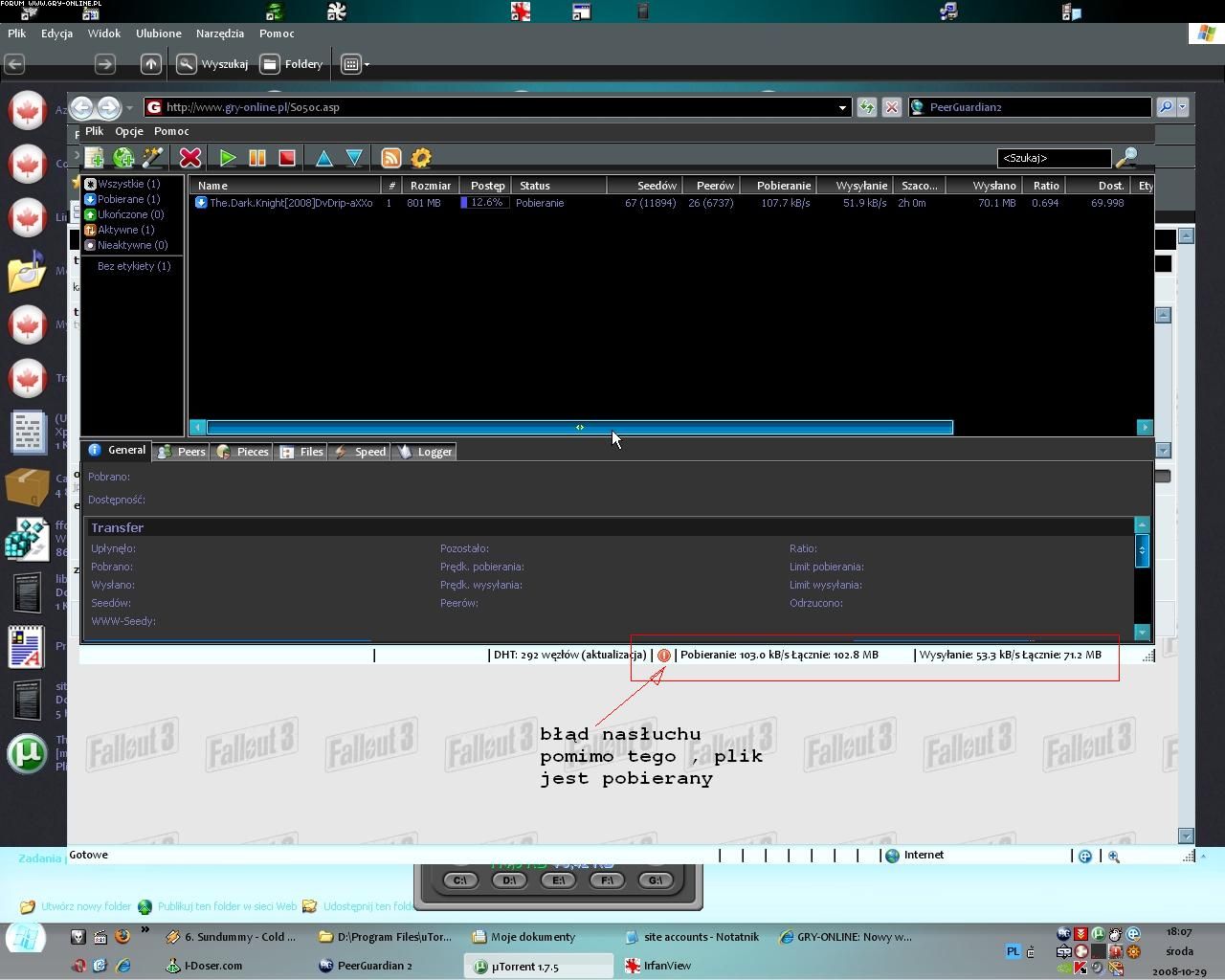Switch to the Speed tab
The height and width of the screenshot is (980, 1225).
tap(360, 452)
